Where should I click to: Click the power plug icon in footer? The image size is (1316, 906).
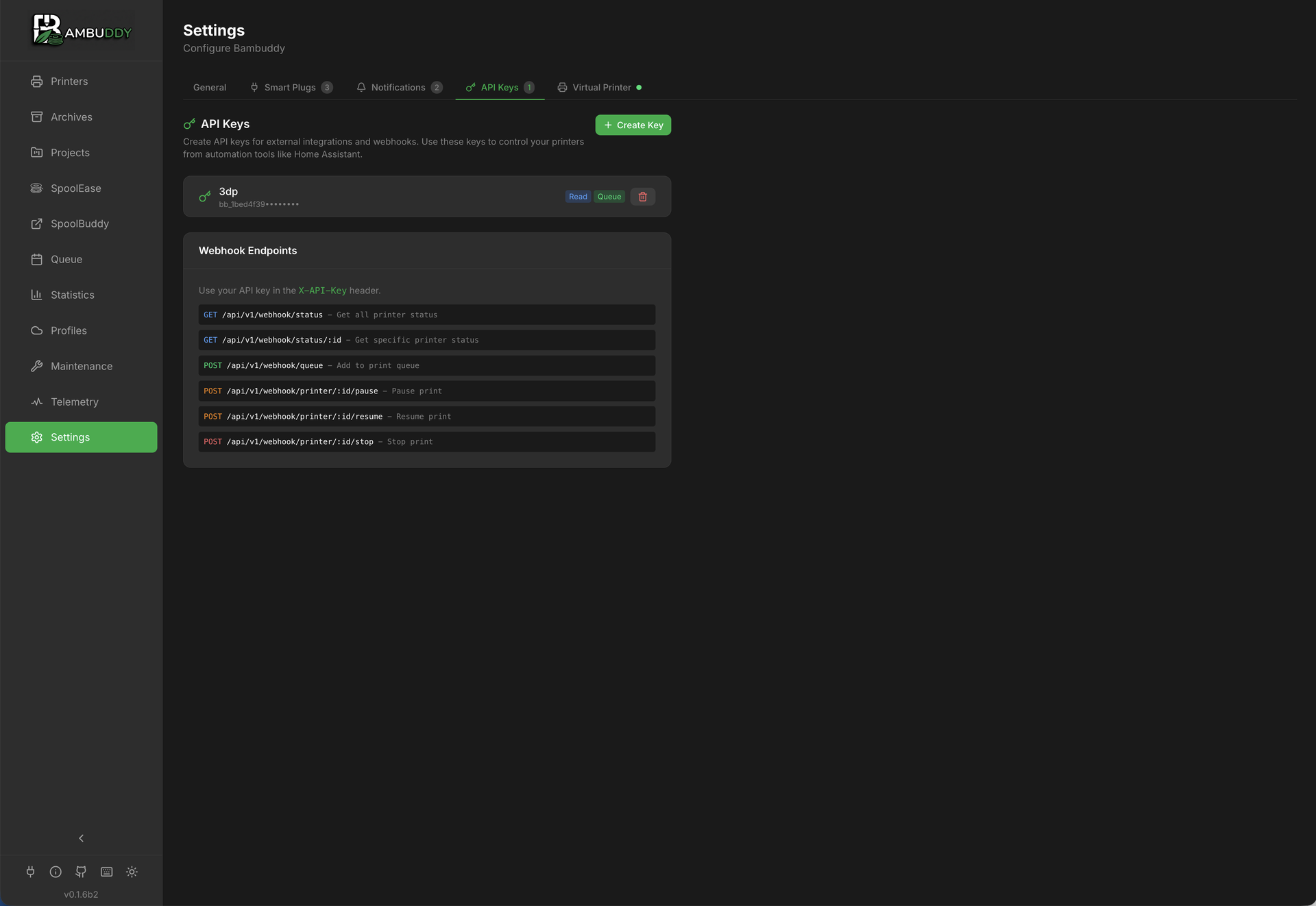pos(30,872)
